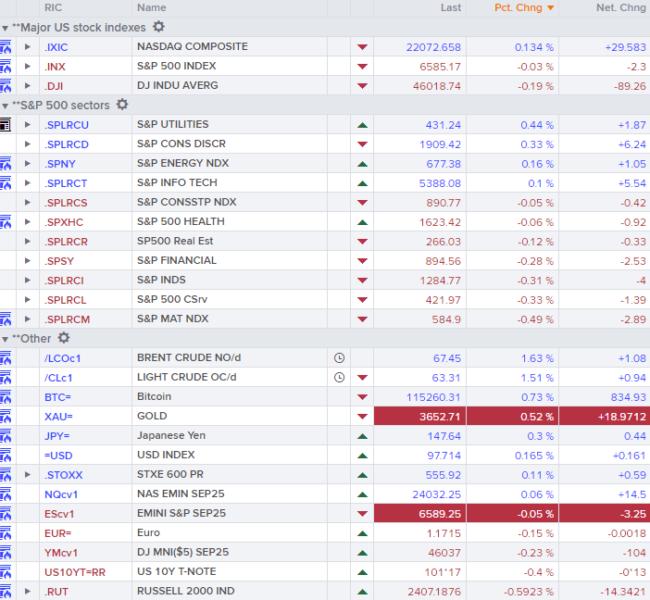Click chart icon in the /LCOc1 row

pos(5,358)
